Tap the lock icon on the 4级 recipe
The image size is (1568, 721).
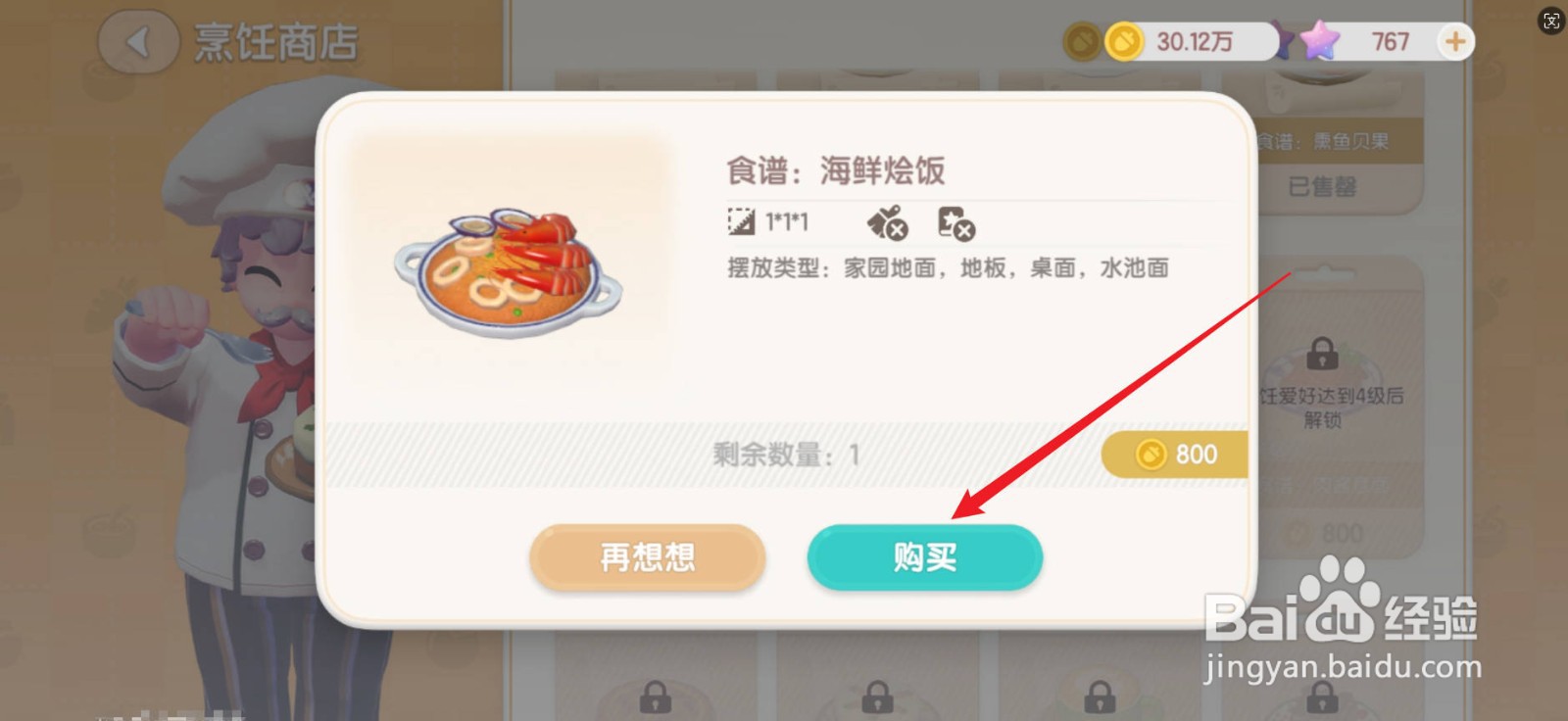click(1322, 353)
